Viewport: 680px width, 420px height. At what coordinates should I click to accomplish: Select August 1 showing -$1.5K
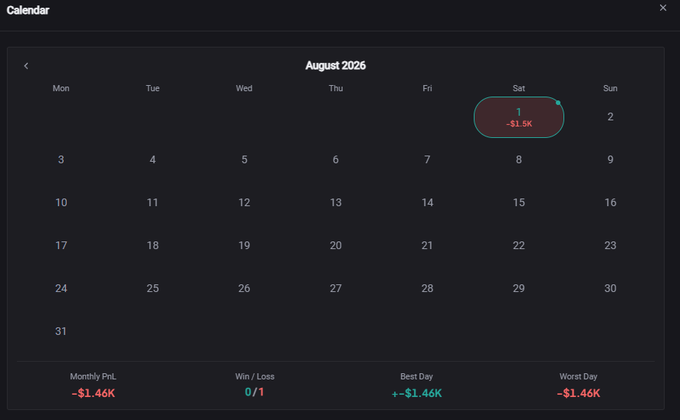[519, 117]
